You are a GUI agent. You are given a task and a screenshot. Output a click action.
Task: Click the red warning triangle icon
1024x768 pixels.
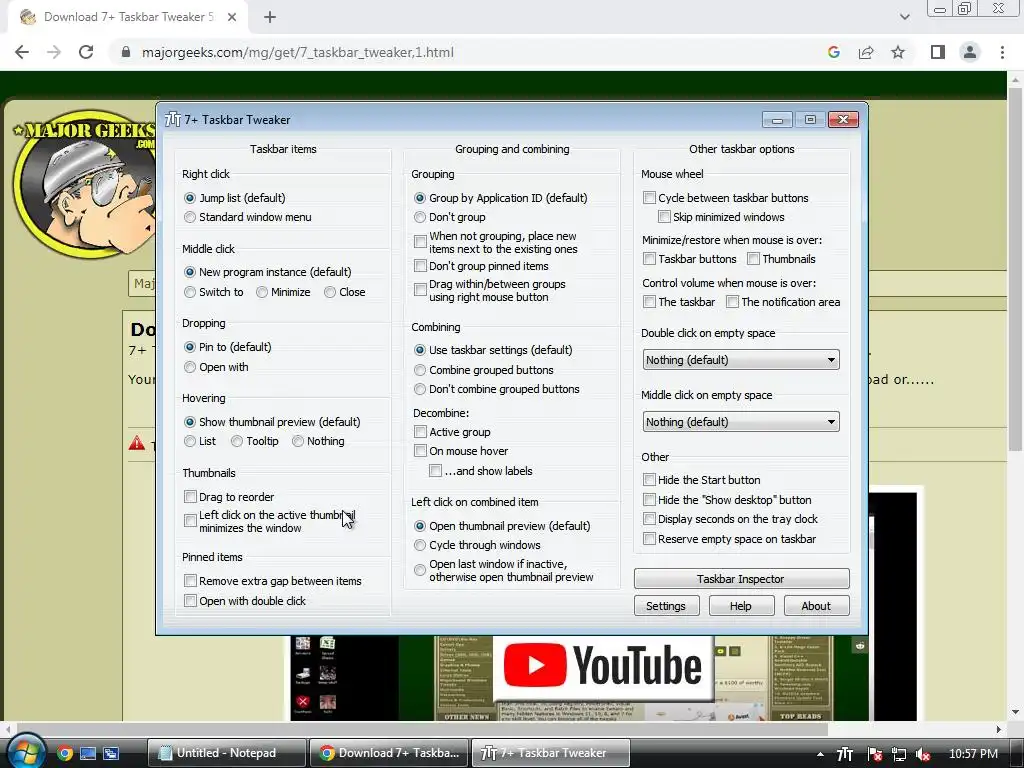tap(136, 443)
